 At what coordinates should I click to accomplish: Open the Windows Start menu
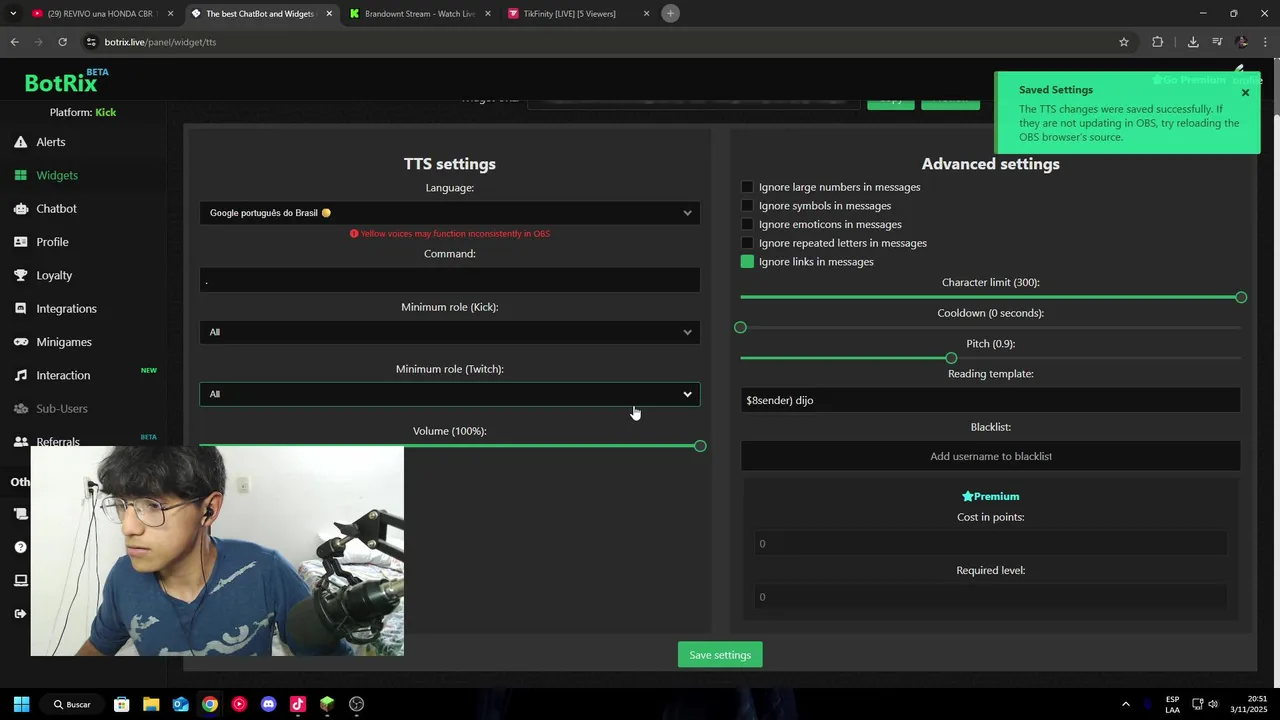tap(21, 704)
